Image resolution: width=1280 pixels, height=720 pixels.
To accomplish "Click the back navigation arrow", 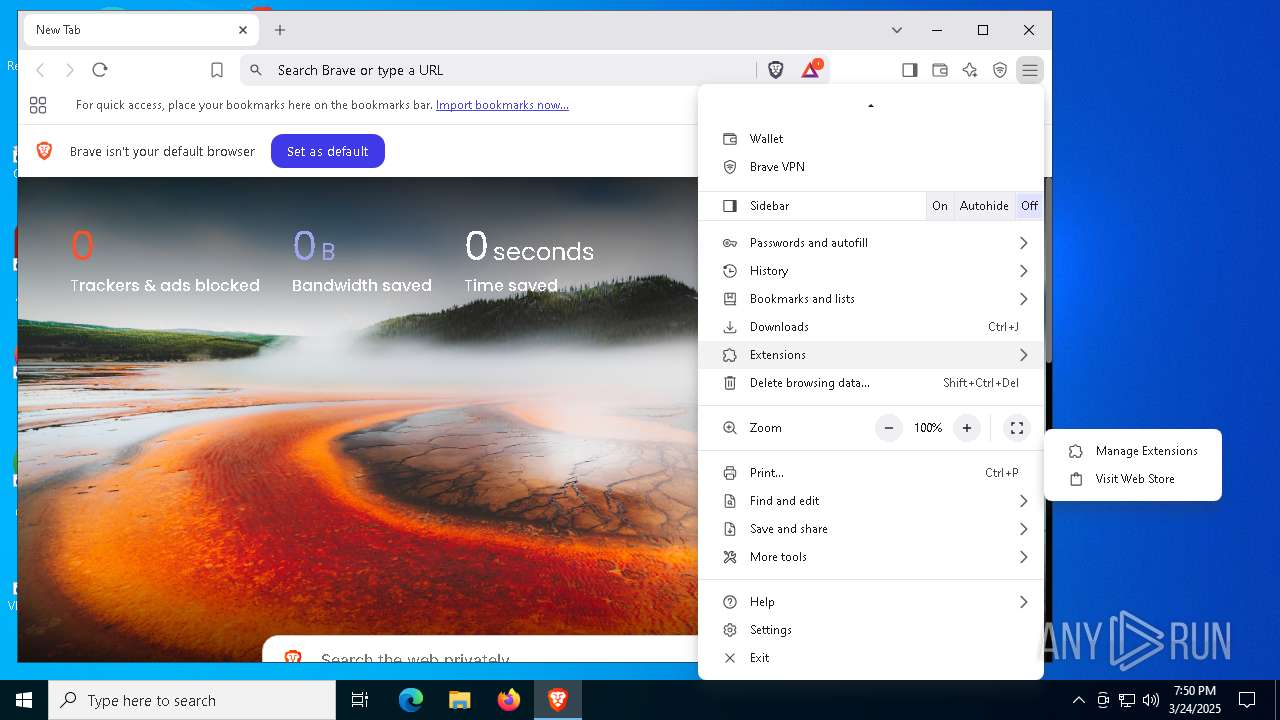I will click(41, 70).
